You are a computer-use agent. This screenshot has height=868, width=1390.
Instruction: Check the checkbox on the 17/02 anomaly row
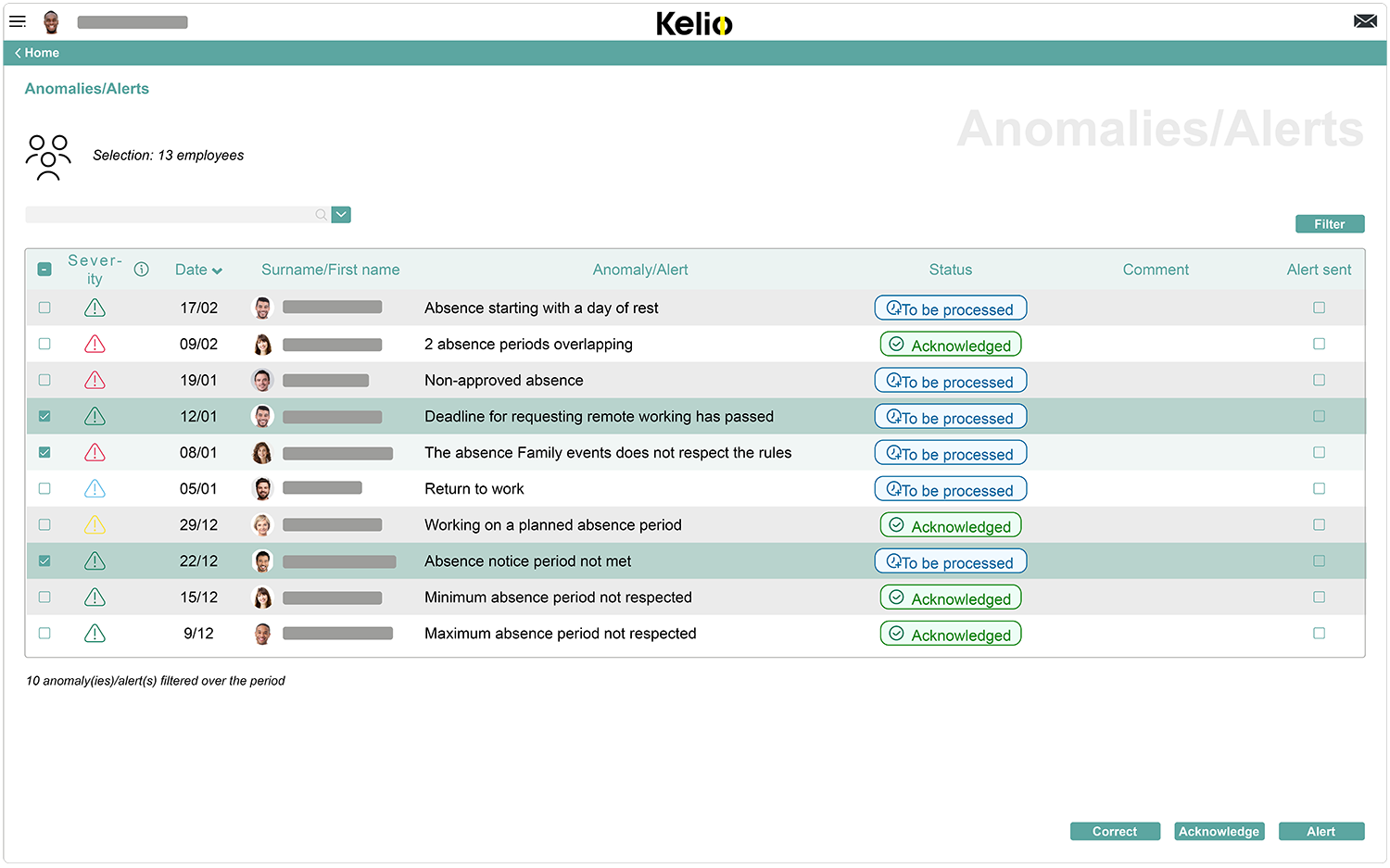click(x=44, y=307)
